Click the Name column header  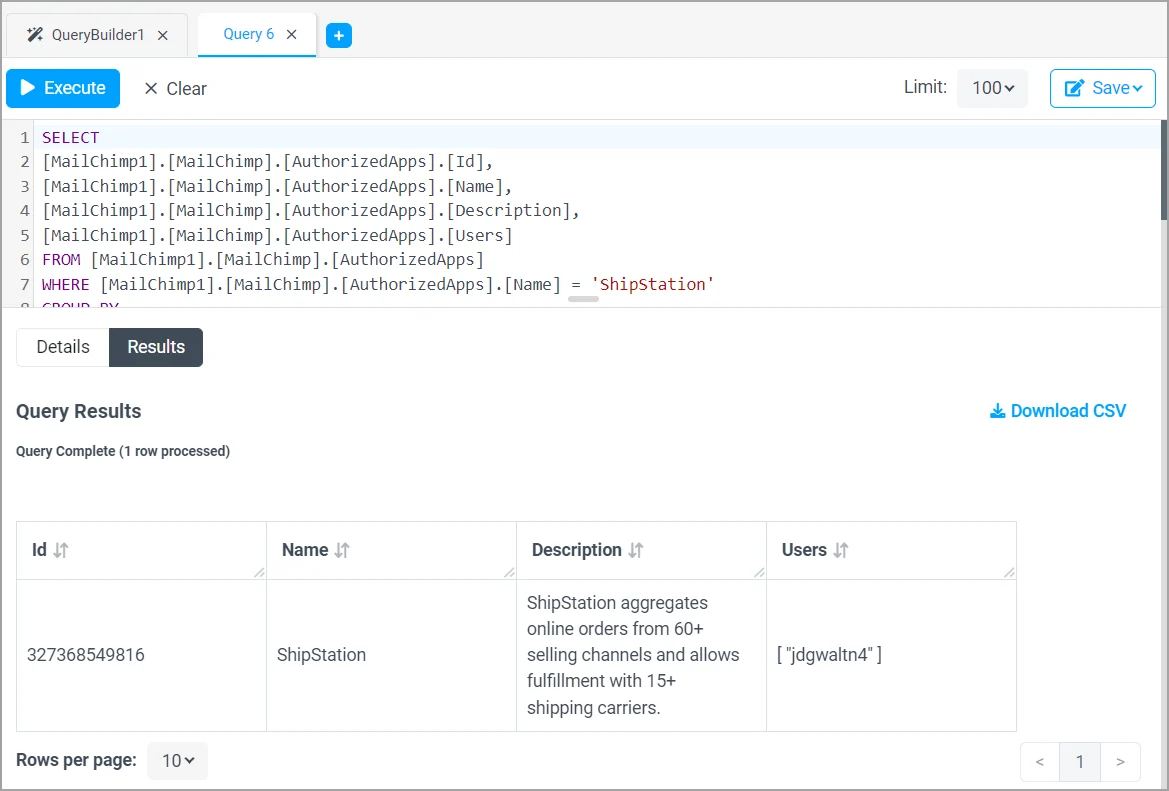pyautogui.click(x=391, y=550)
